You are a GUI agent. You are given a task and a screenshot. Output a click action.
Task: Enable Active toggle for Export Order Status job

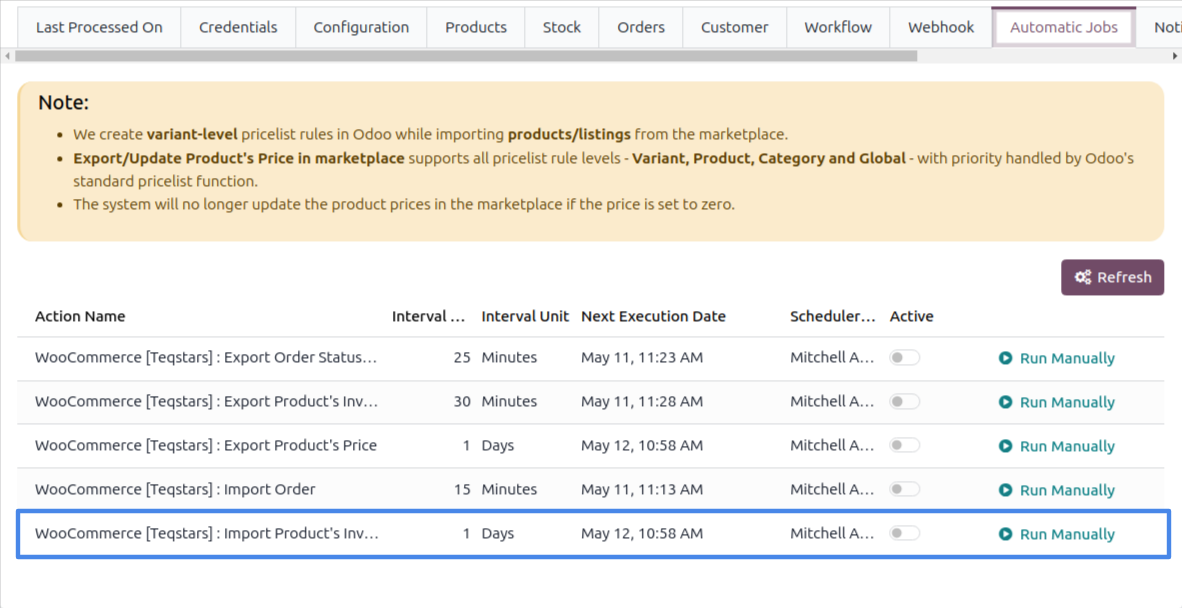[905, 358]
